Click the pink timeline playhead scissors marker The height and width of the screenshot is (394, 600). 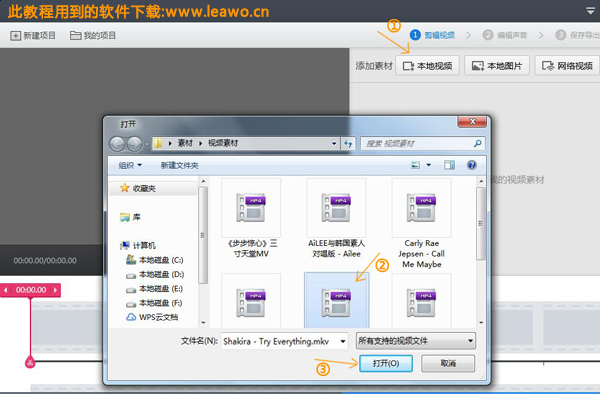point(30,361)
